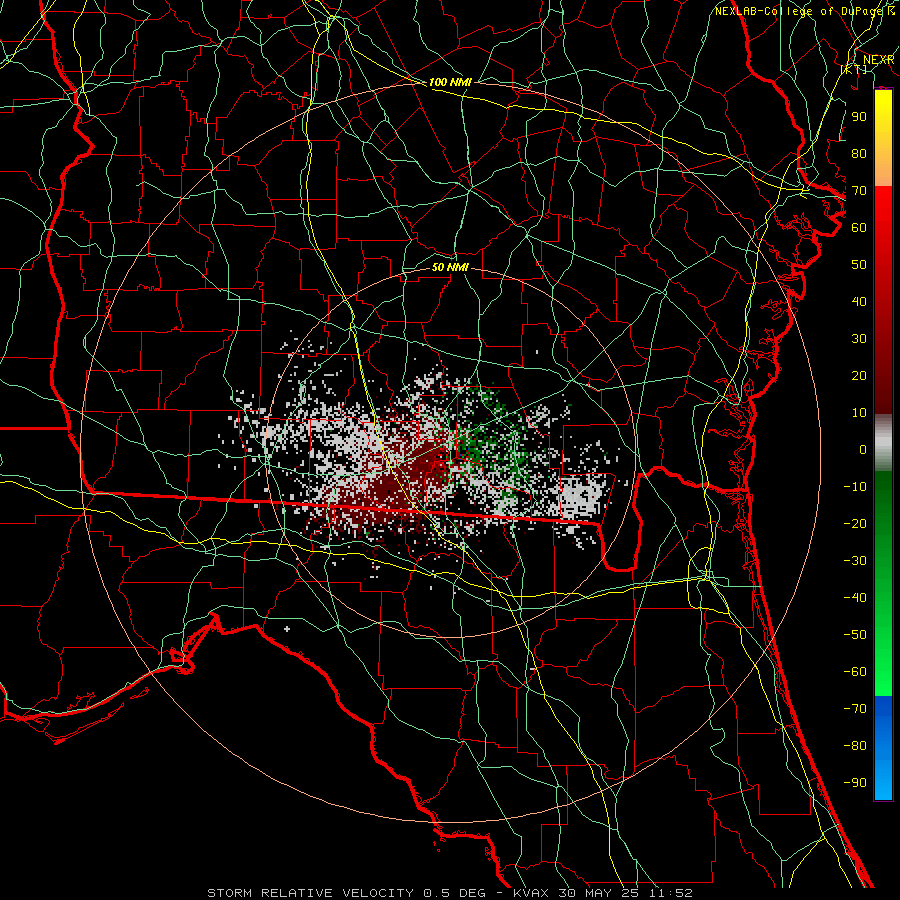Click the "NEXR" label in top-right corner
The image size is (900, 900).
(879, 60)
